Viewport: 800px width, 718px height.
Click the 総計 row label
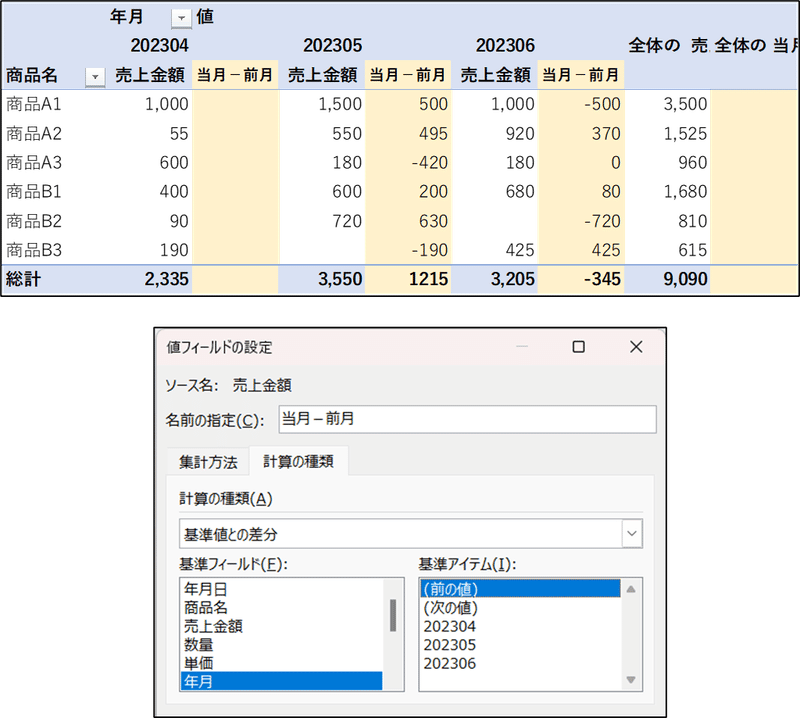pyautogui.click(x=23, y=279)
